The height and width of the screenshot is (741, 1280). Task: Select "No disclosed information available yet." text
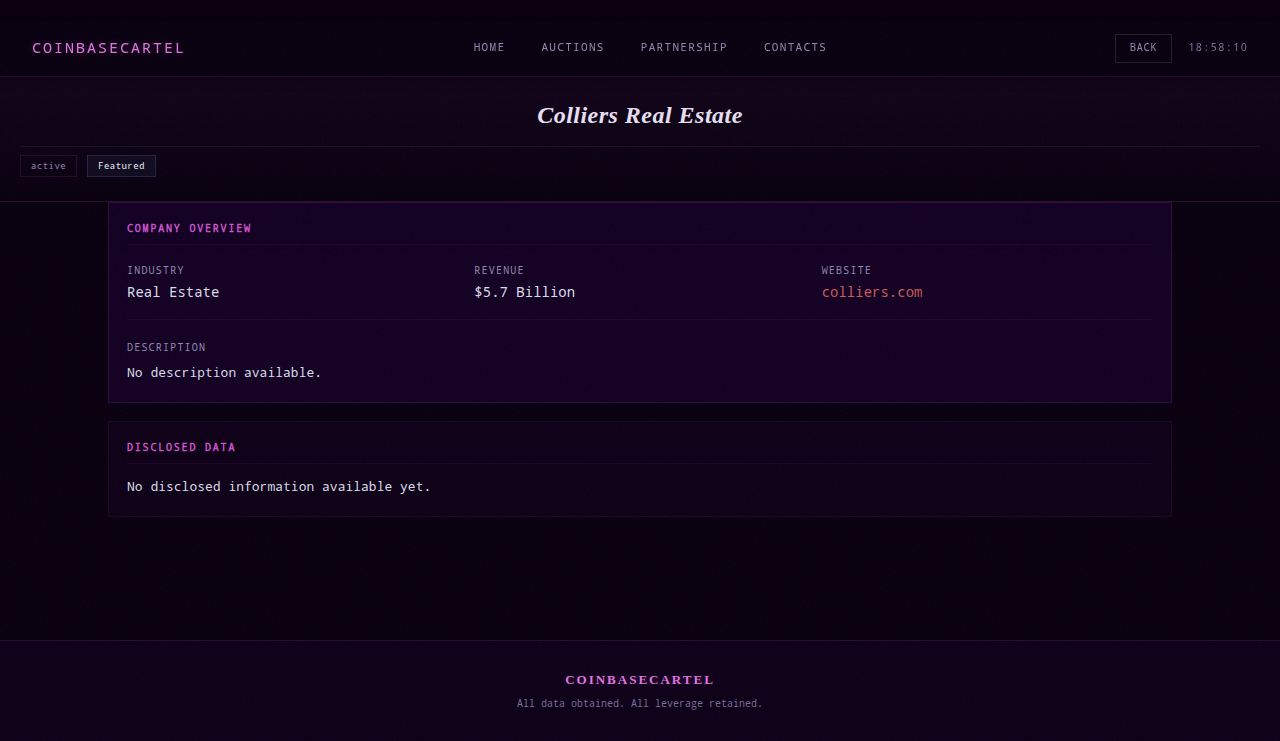[x=279, y=487]
